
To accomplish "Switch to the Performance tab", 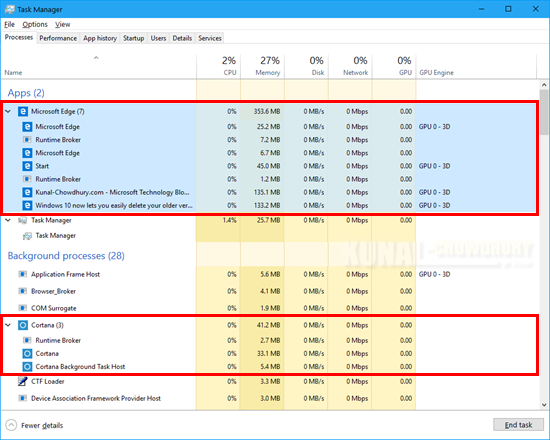I will point(58,38).
